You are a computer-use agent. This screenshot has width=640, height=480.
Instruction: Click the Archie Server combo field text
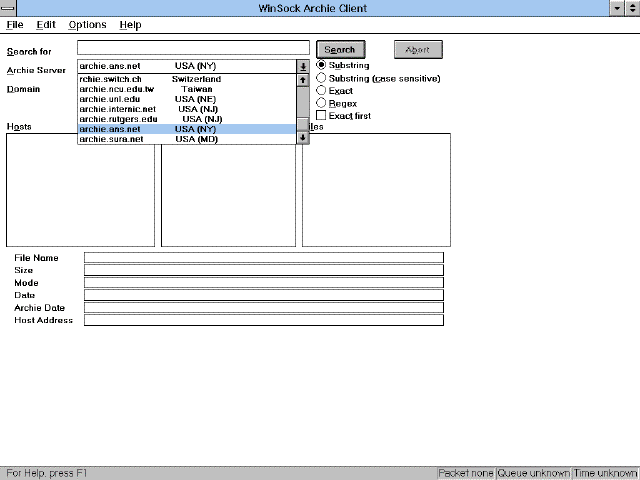[187, 66]
